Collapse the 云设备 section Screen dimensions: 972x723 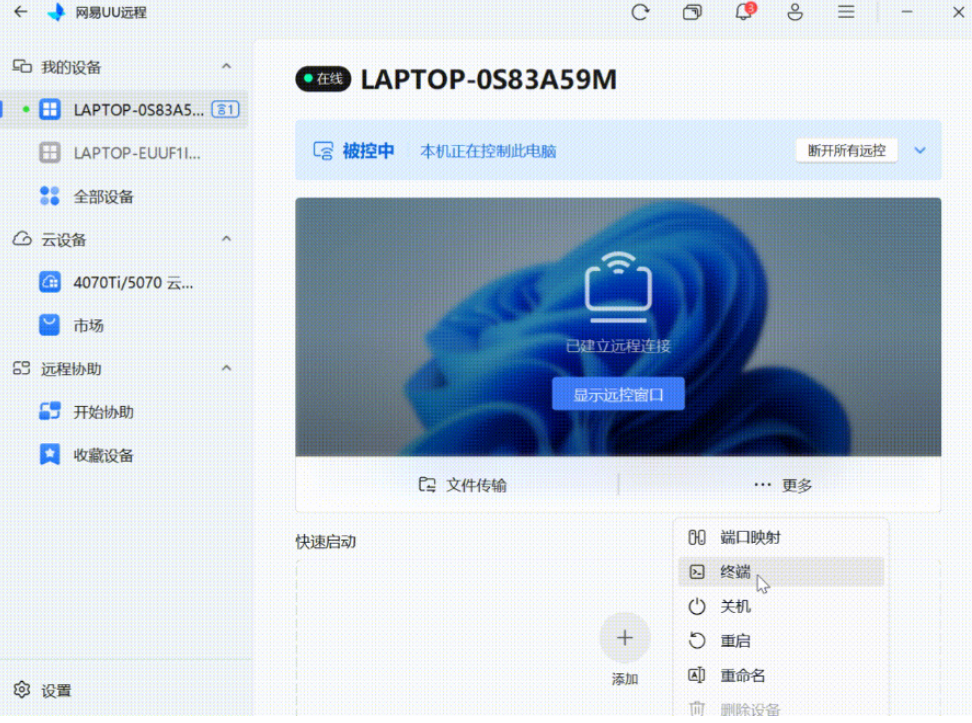click(x=226, y=239)
